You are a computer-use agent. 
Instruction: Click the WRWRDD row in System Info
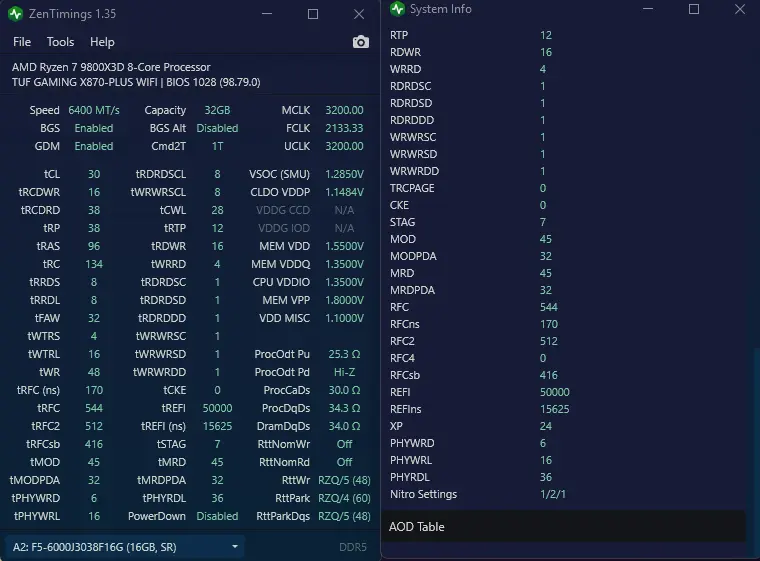point(563,171)
